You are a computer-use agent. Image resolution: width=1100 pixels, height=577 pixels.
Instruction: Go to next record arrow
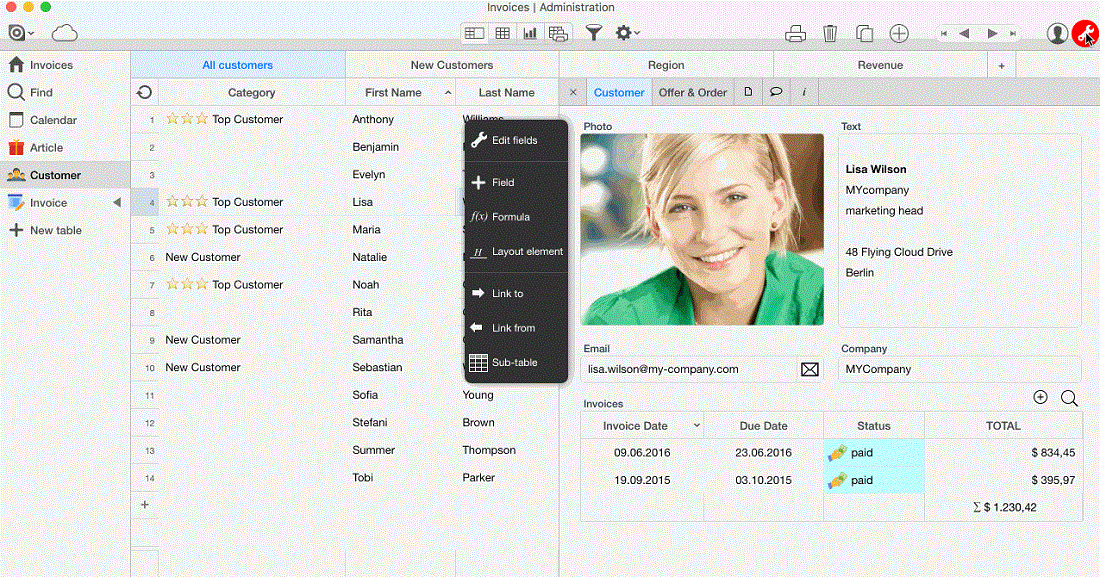pyautogui.click(x=992, y=33)
